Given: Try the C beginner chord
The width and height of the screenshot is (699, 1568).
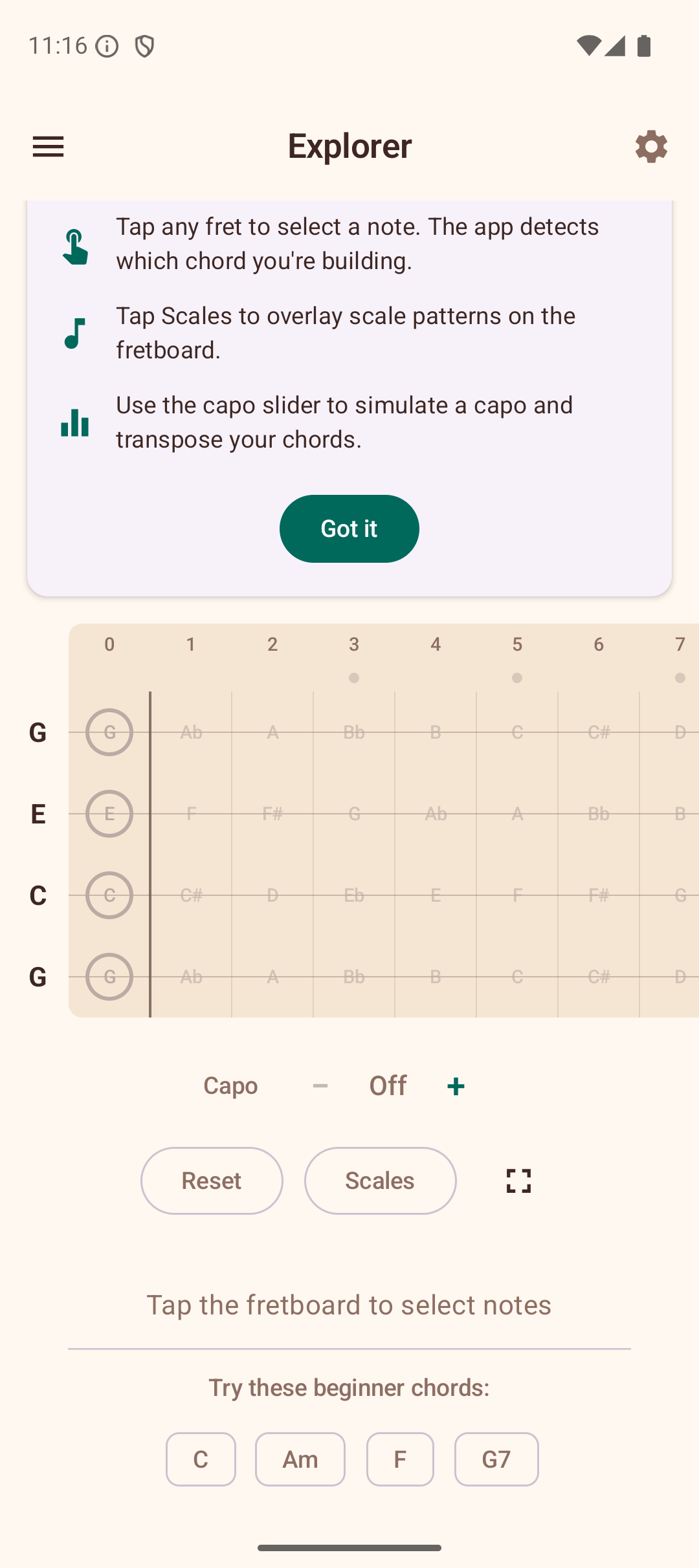Looking at the screenshot, I should [201, 1459].
